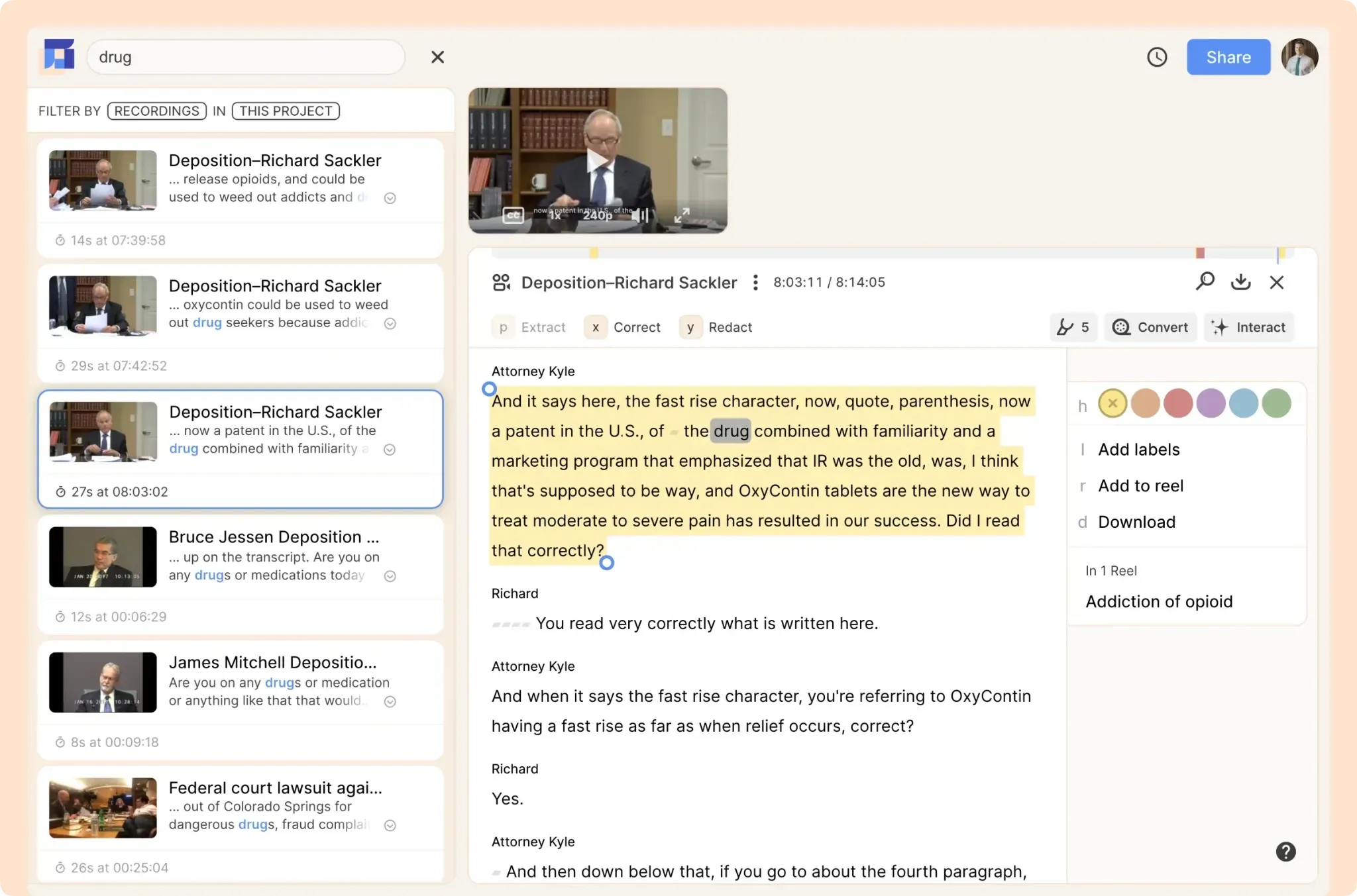Clear the drug search with X

(x=437, y=57)
